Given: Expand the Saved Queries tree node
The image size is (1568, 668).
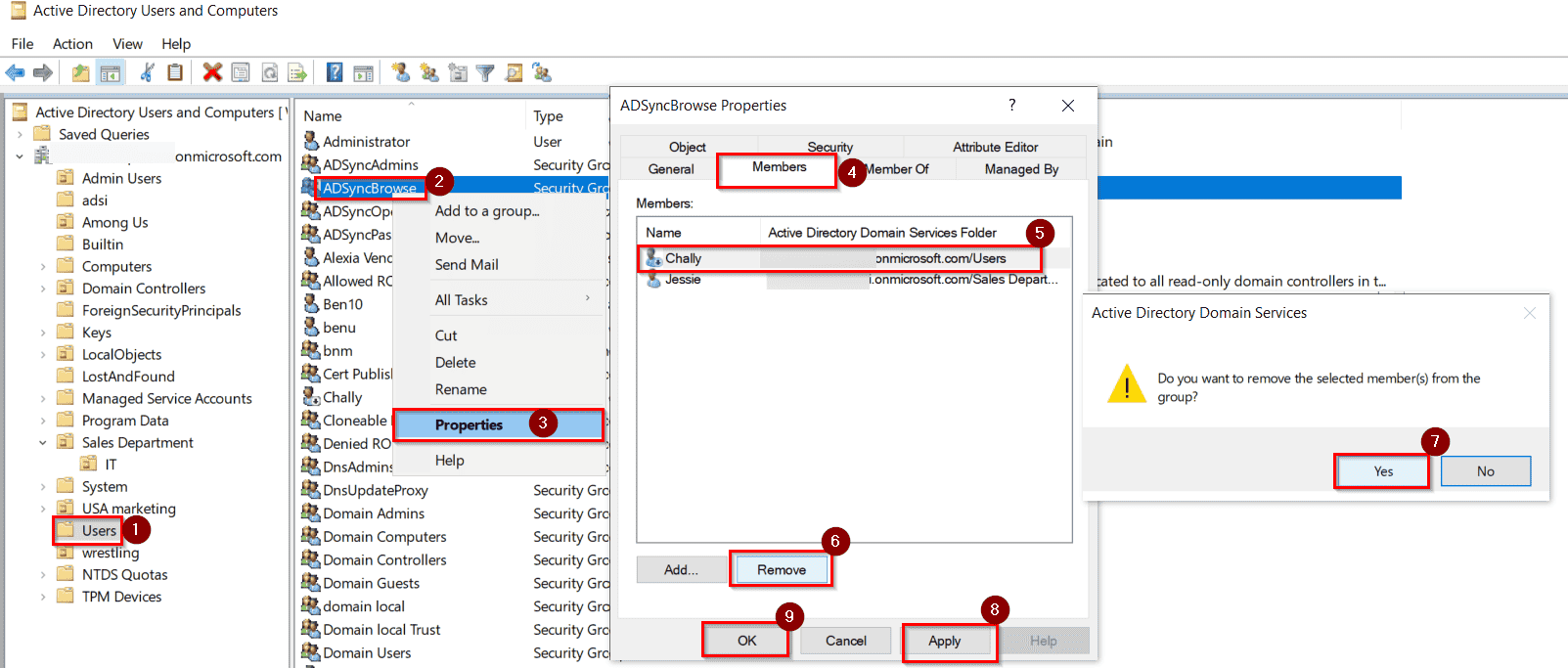Looking at the screenshot, I should click(20, 134).
